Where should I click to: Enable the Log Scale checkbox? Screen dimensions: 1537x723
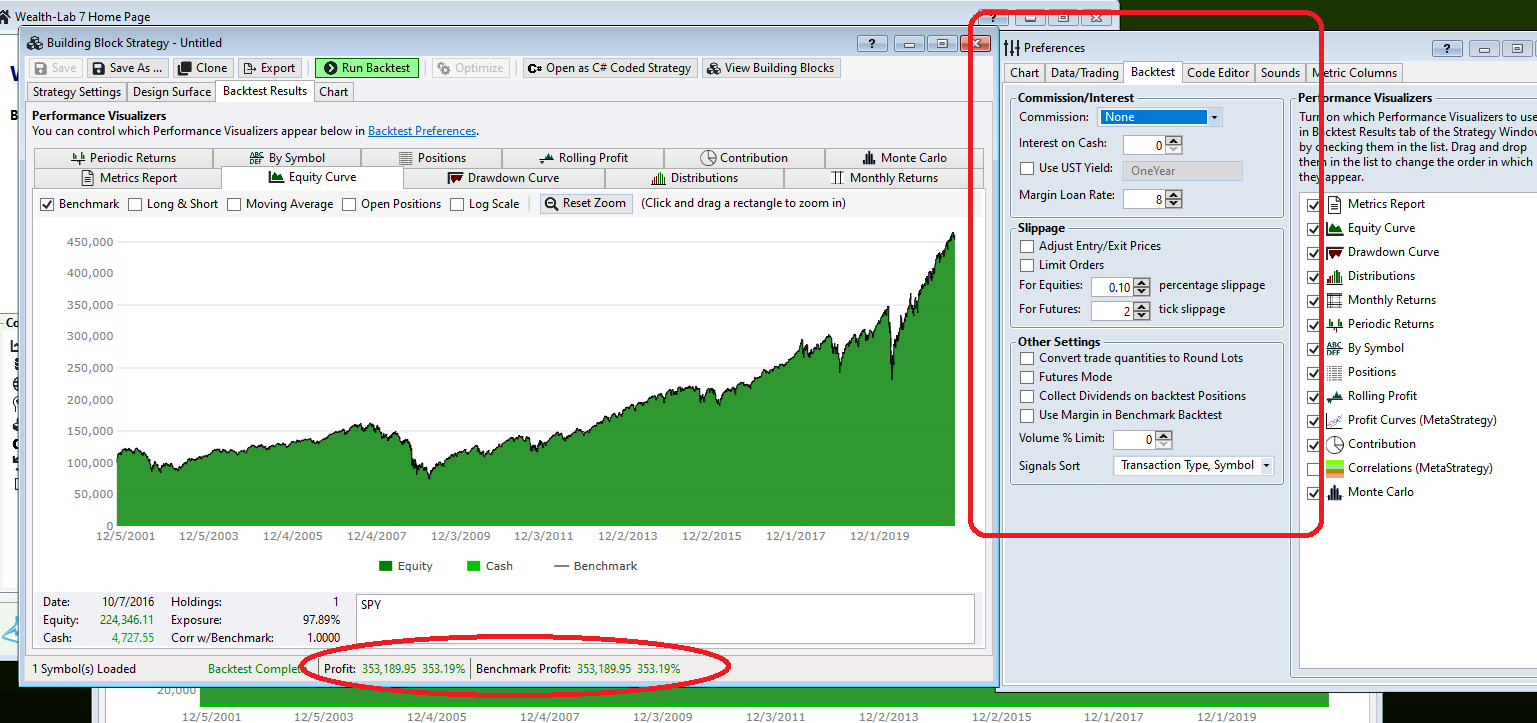[457, 204]
